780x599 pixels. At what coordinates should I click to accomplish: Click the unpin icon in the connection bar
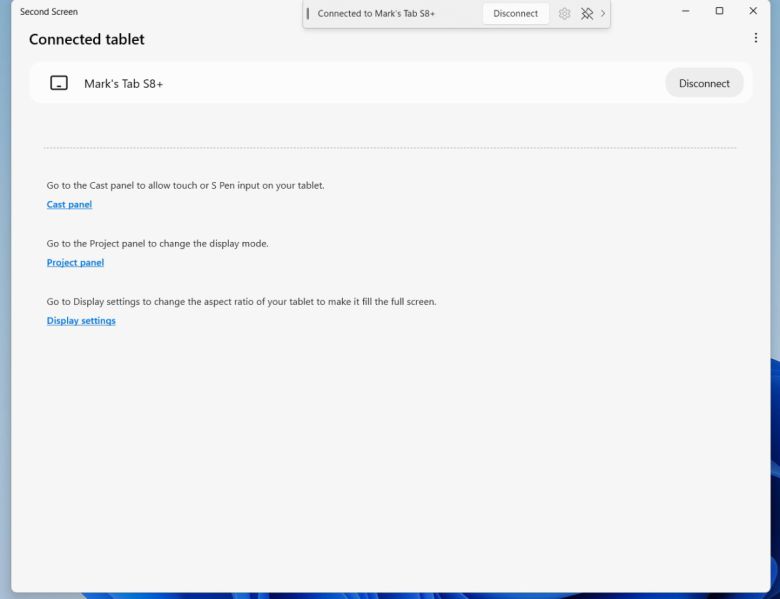tap(587, 14)
